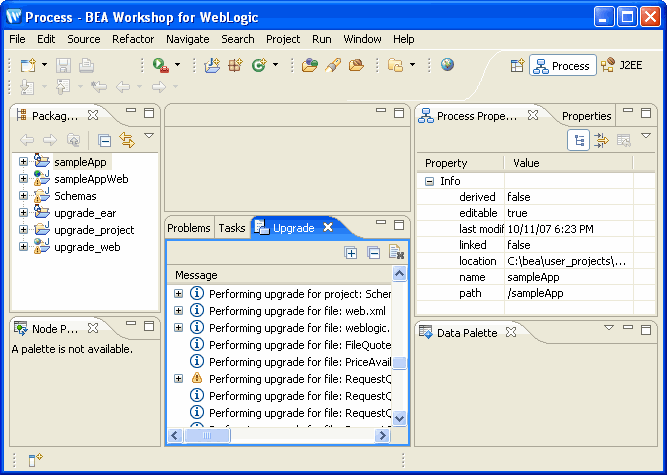667x475 pixels.
Task: Click the New Package toolbar icon
Action: click(235, 65)
